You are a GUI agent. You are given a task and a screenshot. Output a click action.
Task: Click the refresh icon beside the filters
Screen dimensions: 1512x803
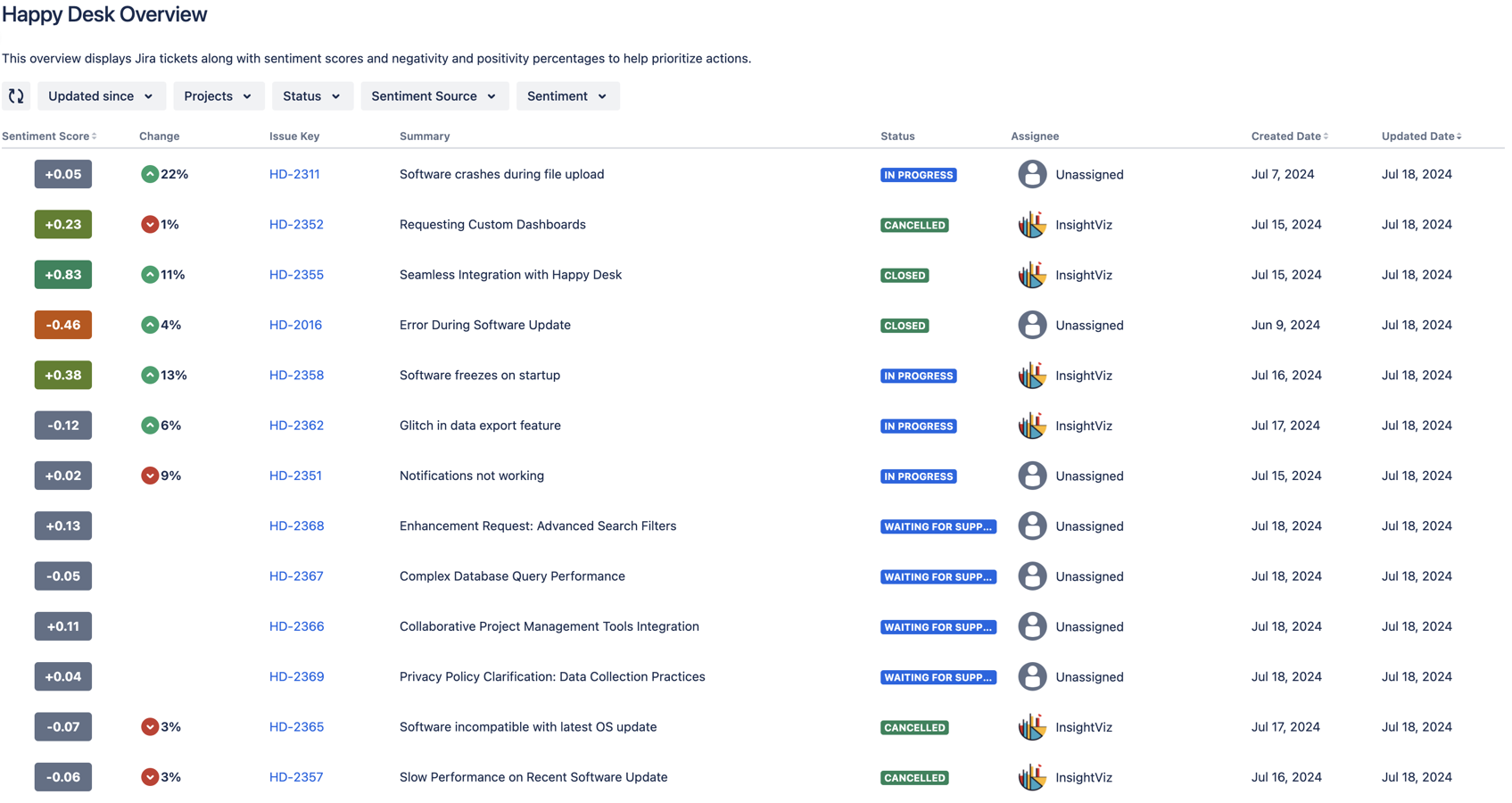click(x=16, y=96)
